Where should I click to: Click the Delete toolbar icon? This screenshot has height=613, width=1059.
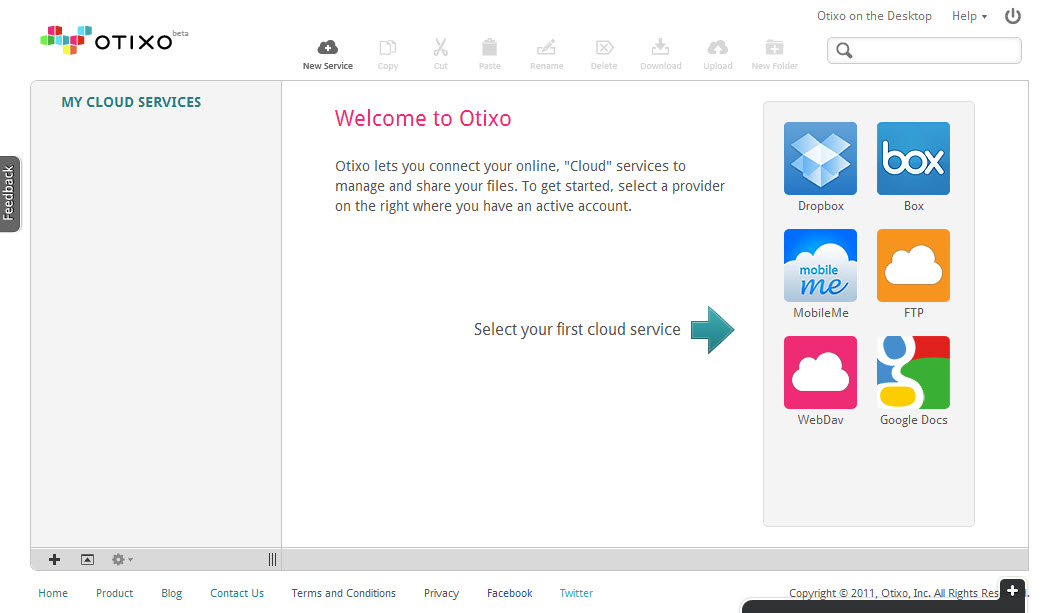[604, 47]
